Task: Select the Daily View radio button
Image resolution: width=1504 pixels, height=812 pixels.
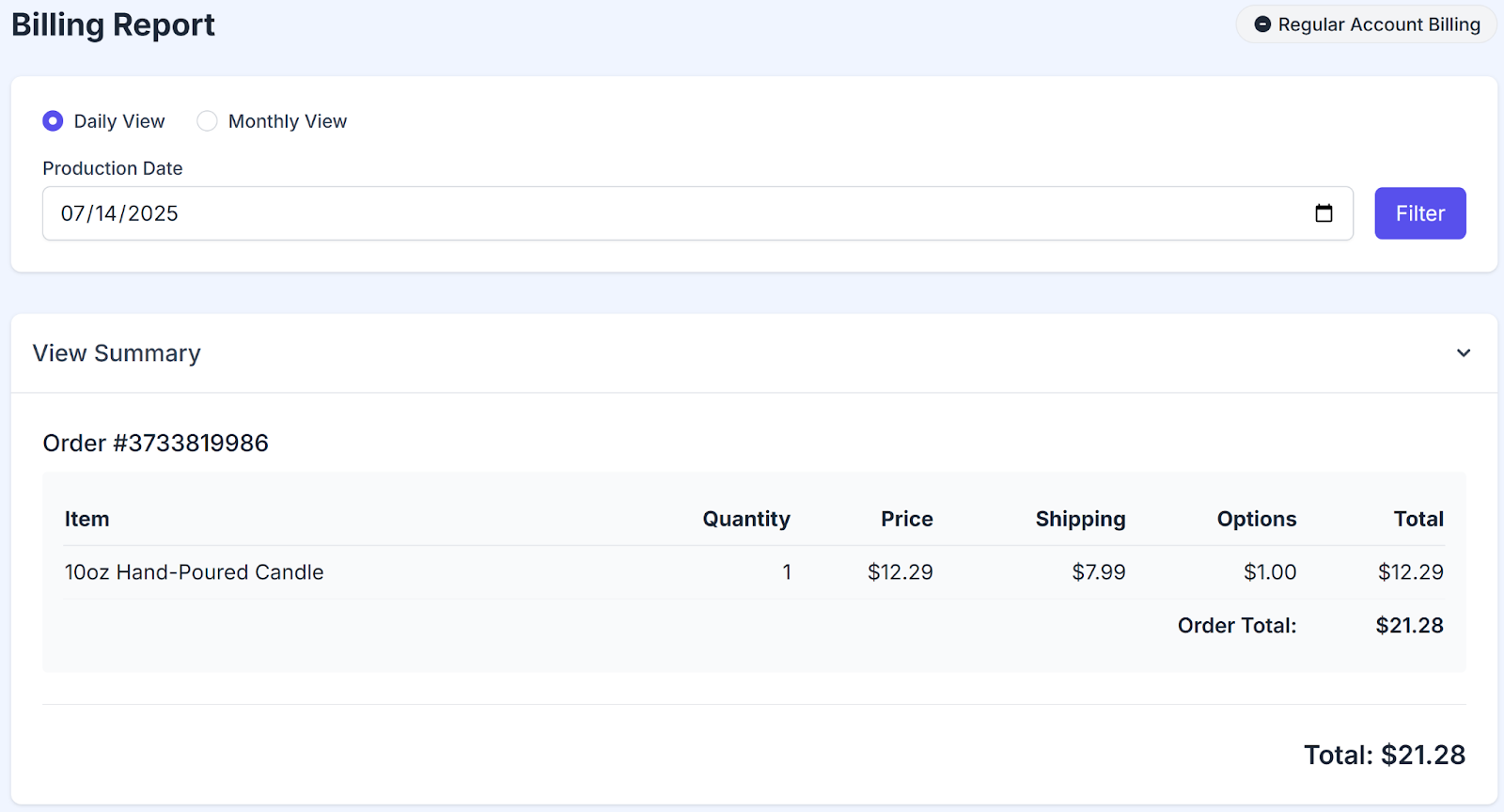Action: [x=53, y=121]
